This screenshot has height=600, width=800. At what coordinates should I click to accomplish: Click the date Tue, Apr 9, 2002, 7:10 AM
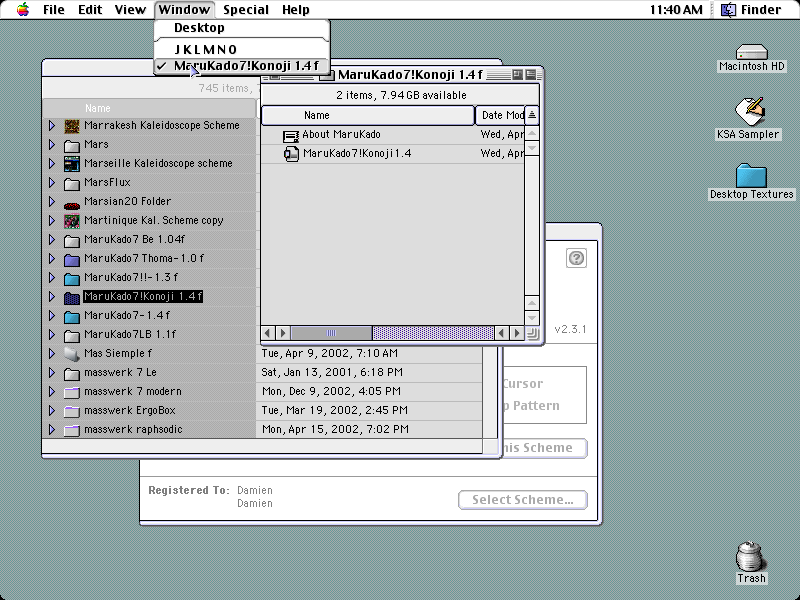point(330,353)
